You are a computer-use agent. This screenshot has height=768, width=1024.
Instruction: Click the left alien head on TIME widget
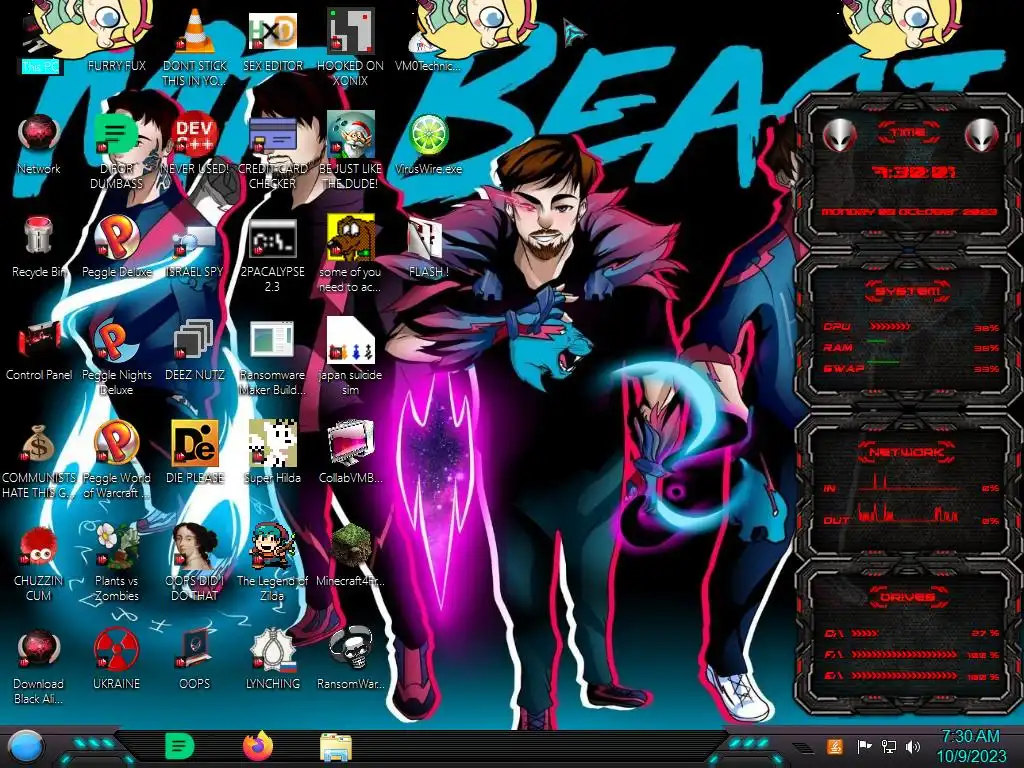pos(839,135)
